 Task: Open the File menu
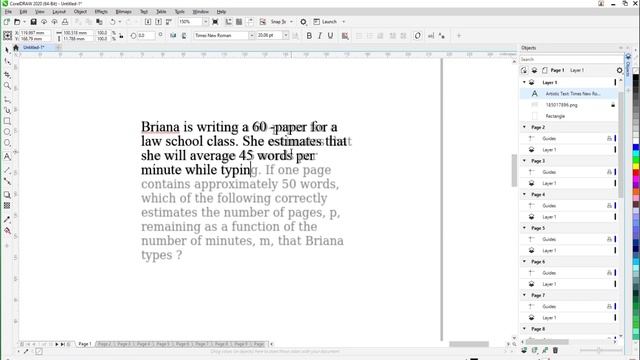pos(8,12)
